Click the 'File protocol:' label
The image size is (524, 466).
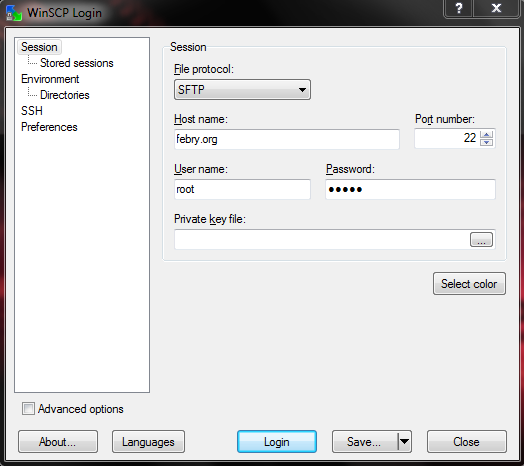click(x=204, y=69)
